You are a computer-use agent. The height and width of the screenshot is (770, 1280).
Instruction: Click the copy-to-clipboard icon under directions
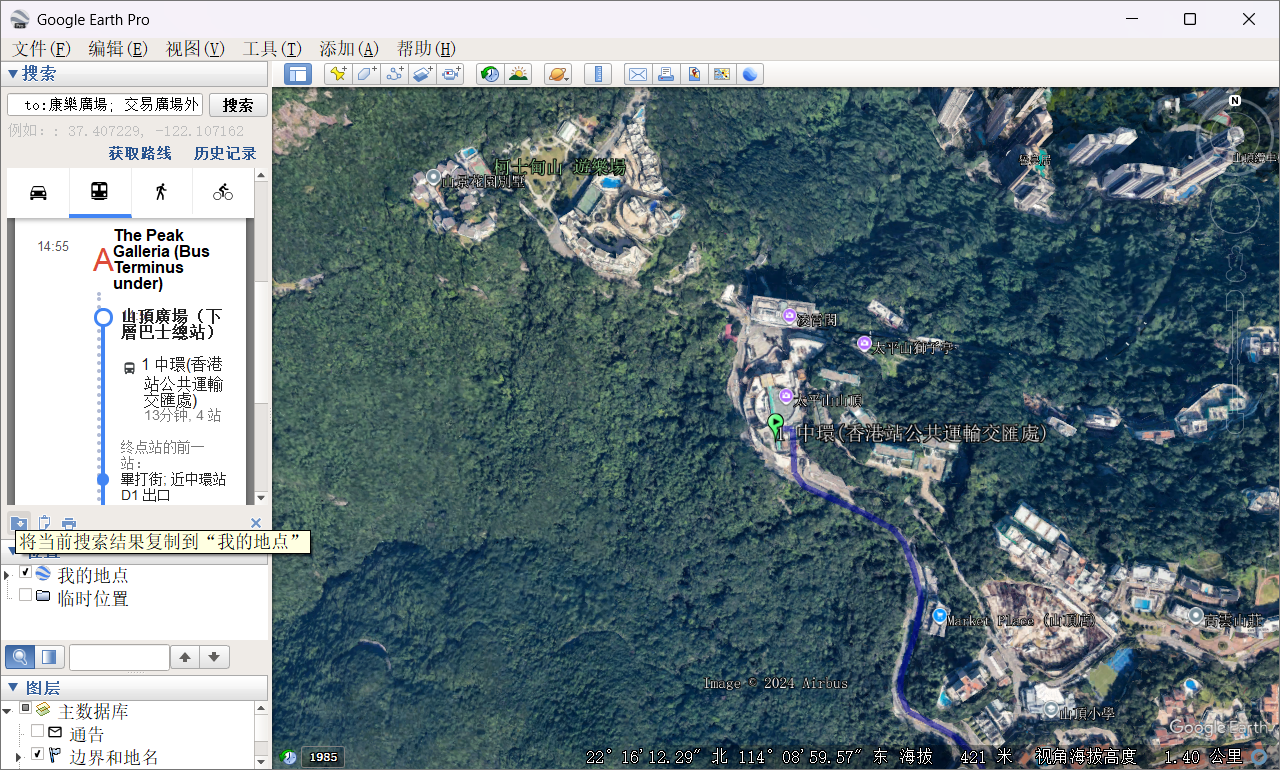pos(44,522)
